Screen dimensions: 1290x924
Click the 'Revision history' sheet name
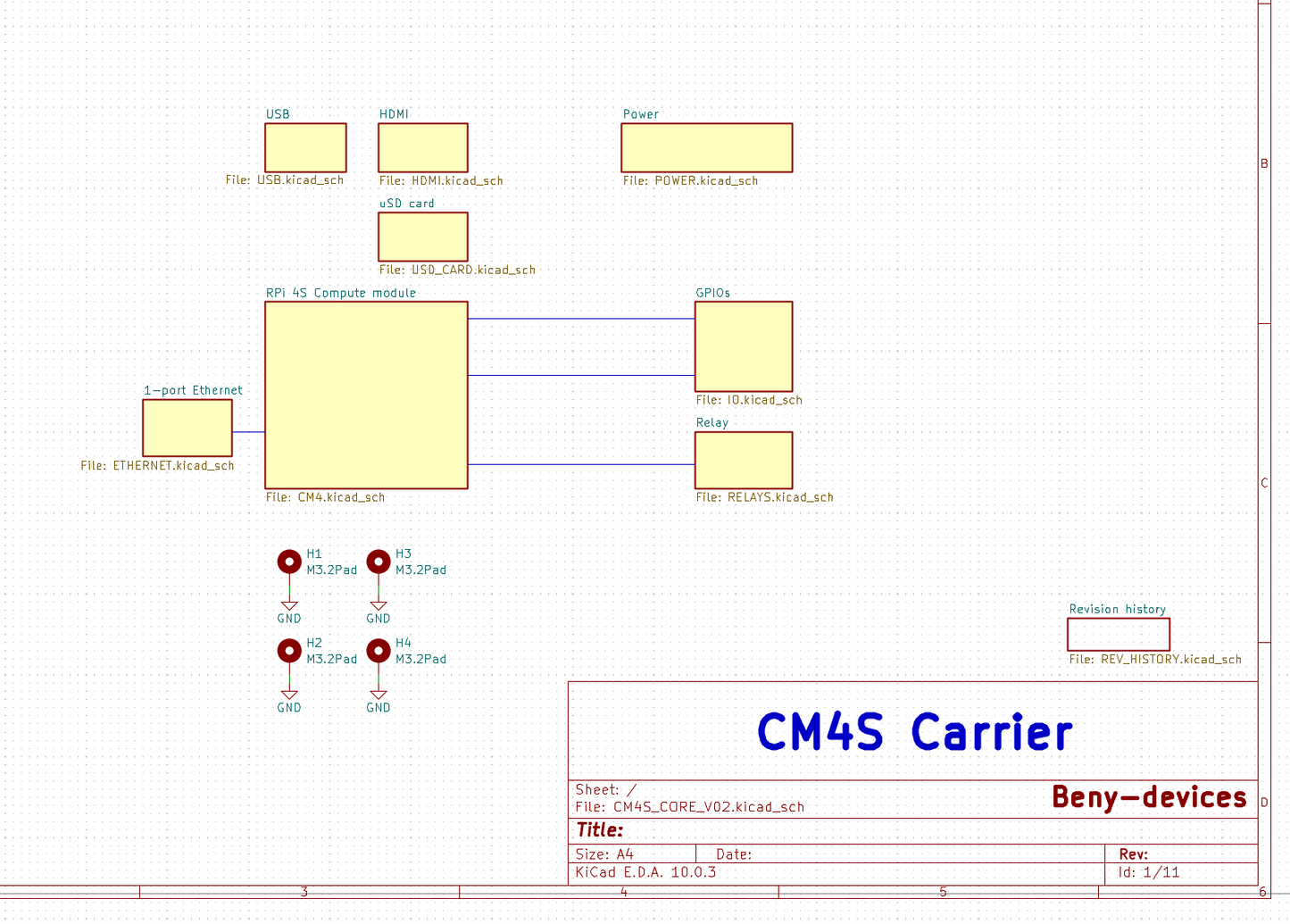tap(1118, 609)
